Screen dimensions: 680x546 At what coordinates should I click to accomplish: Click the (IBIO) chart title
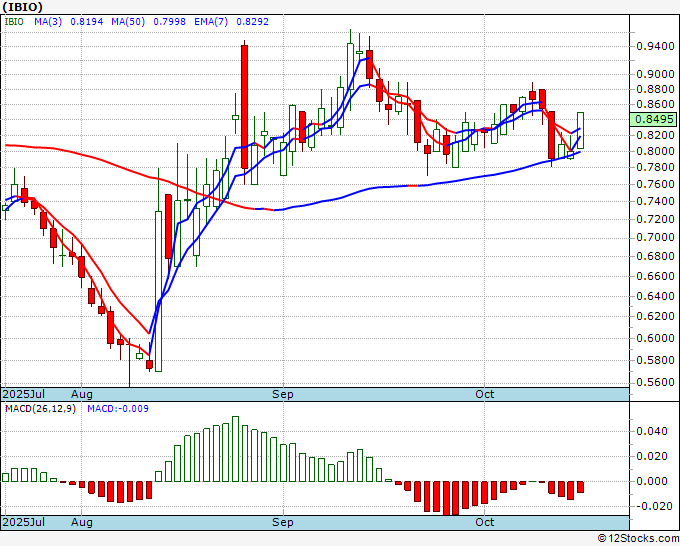coord(22,7)
